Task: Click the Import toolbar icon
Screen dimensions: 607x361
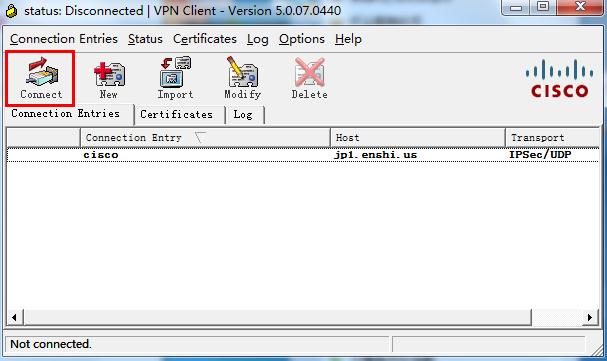Action: coord(175,78)
